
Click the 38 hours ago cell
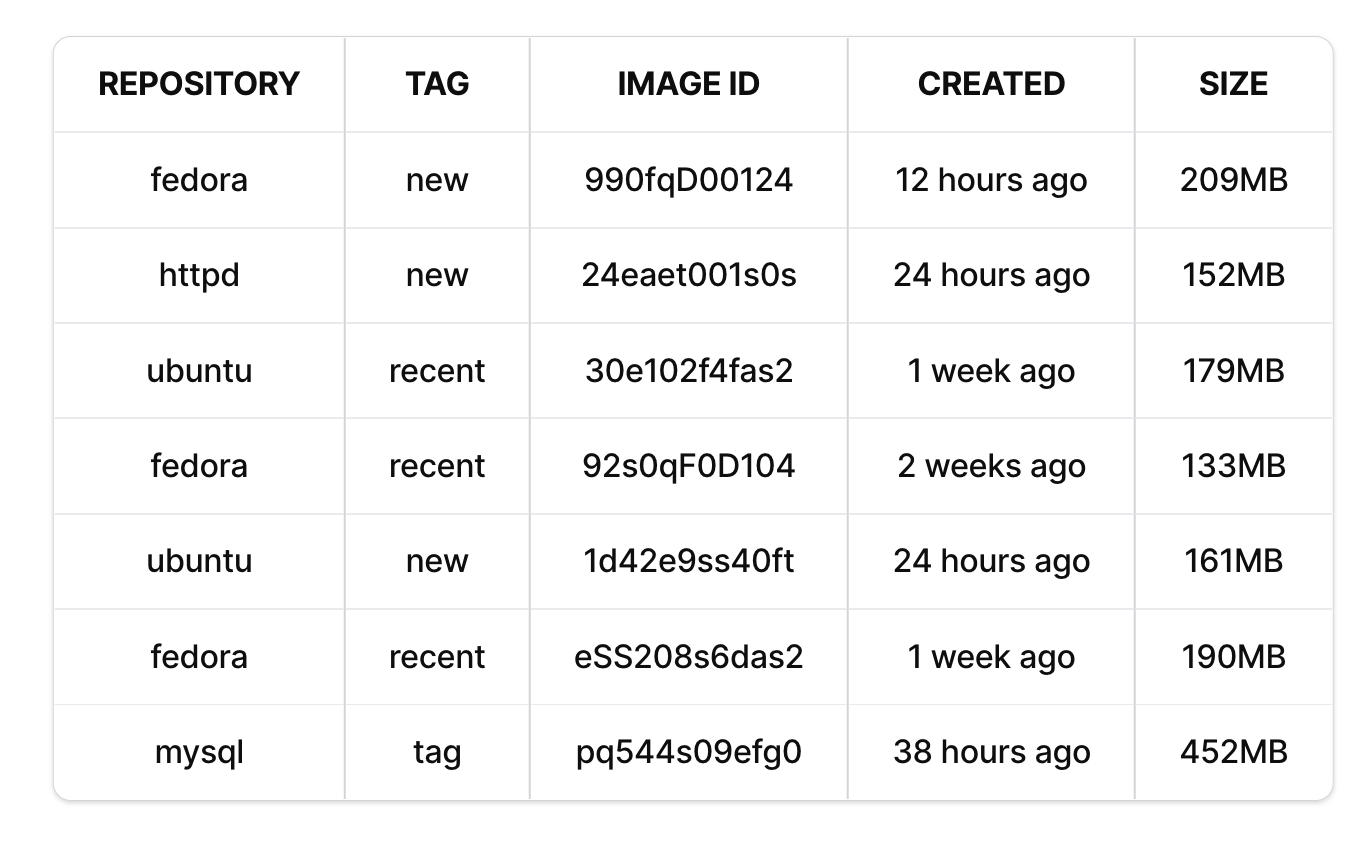click(x=991, y=752)
